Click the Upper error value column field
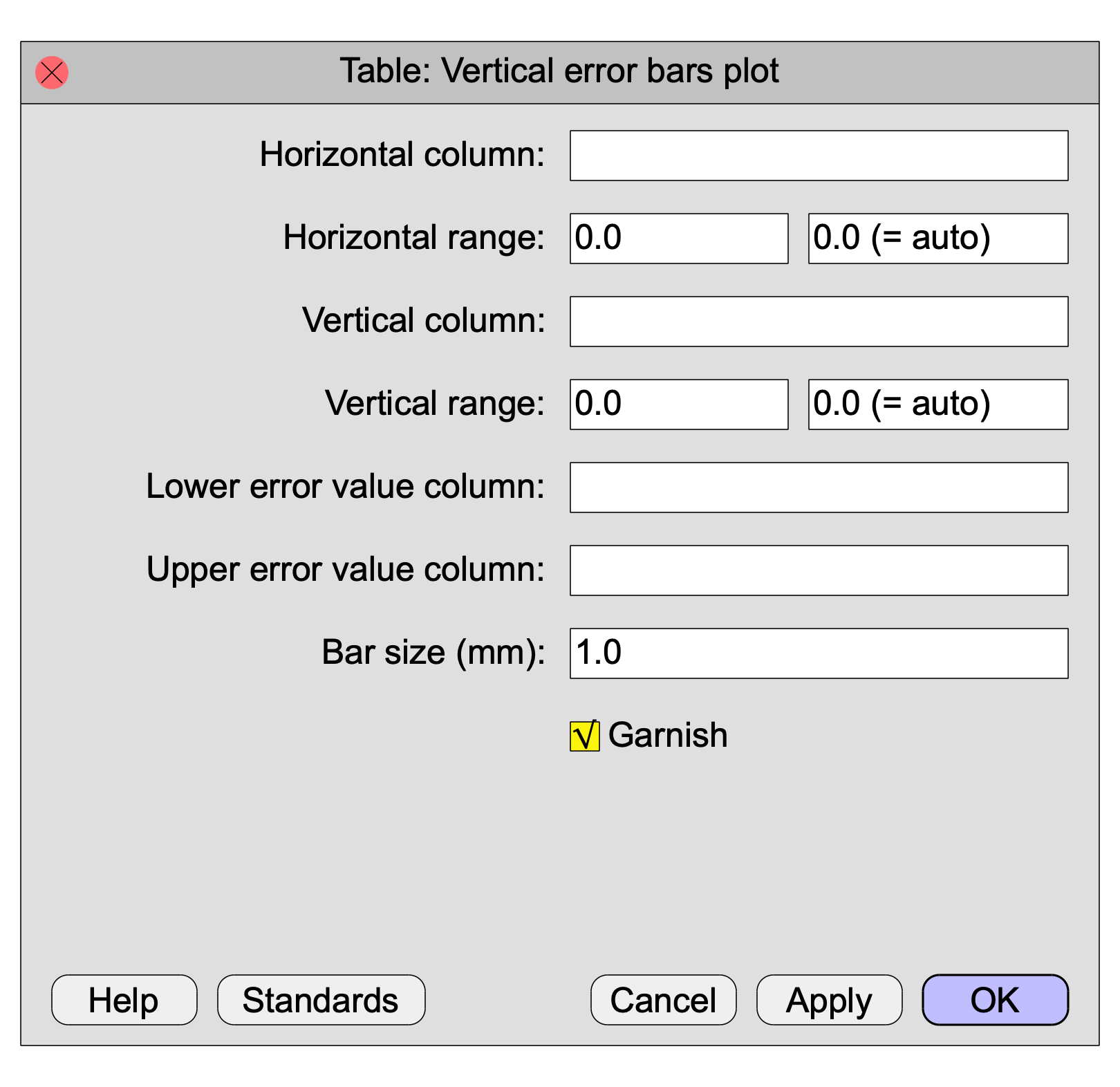Image resolution: width=1120 pixels, height=1087 pixels. (819, 570)
